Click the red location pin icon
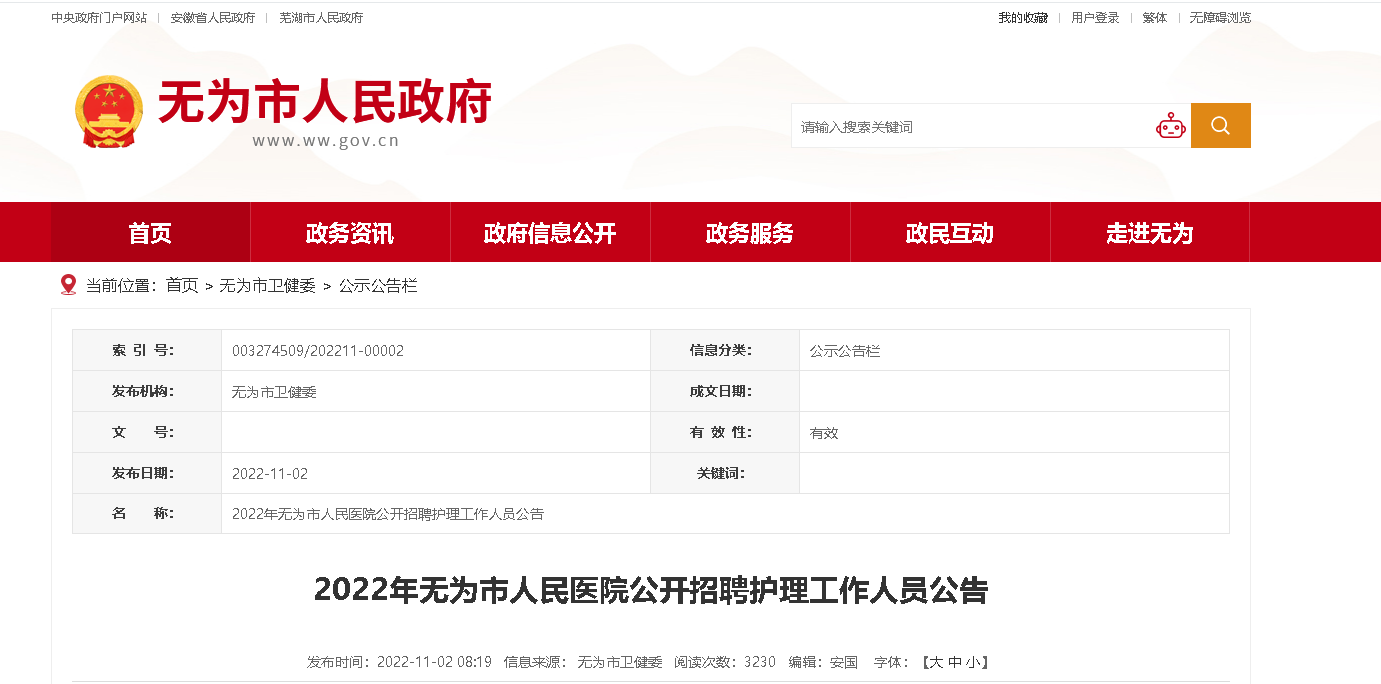 coord(68,285)
